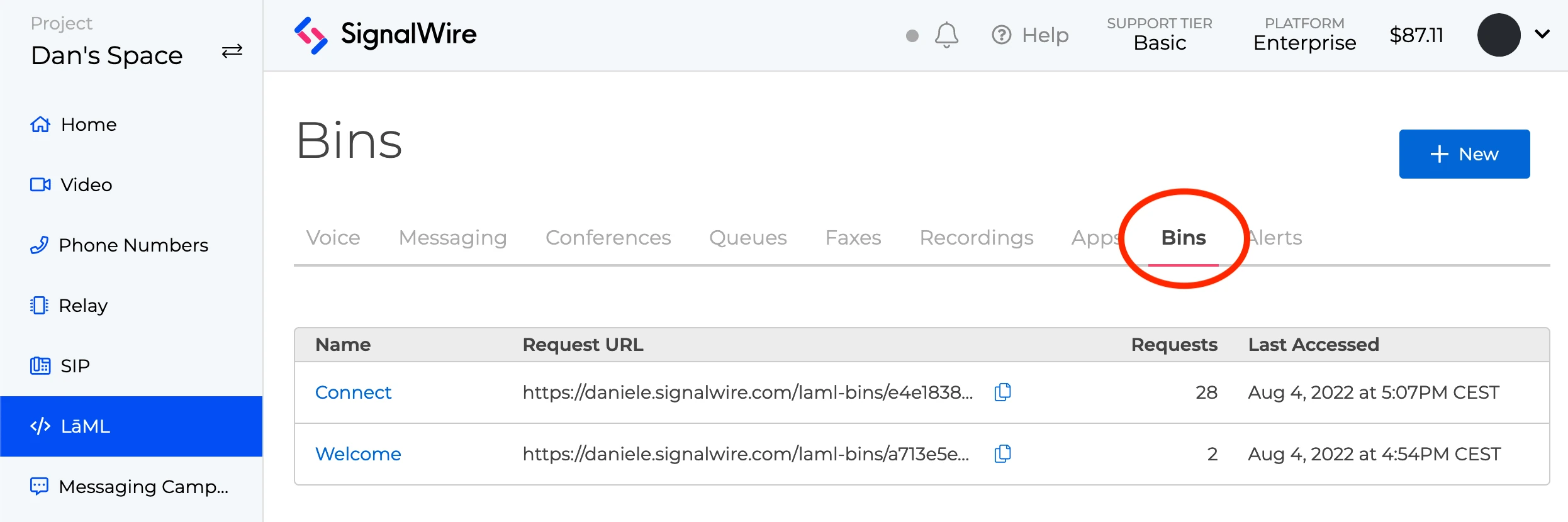Open Messaging Campaigns in sidebar
1568x522 pixels.
click(x=132, y=487)
